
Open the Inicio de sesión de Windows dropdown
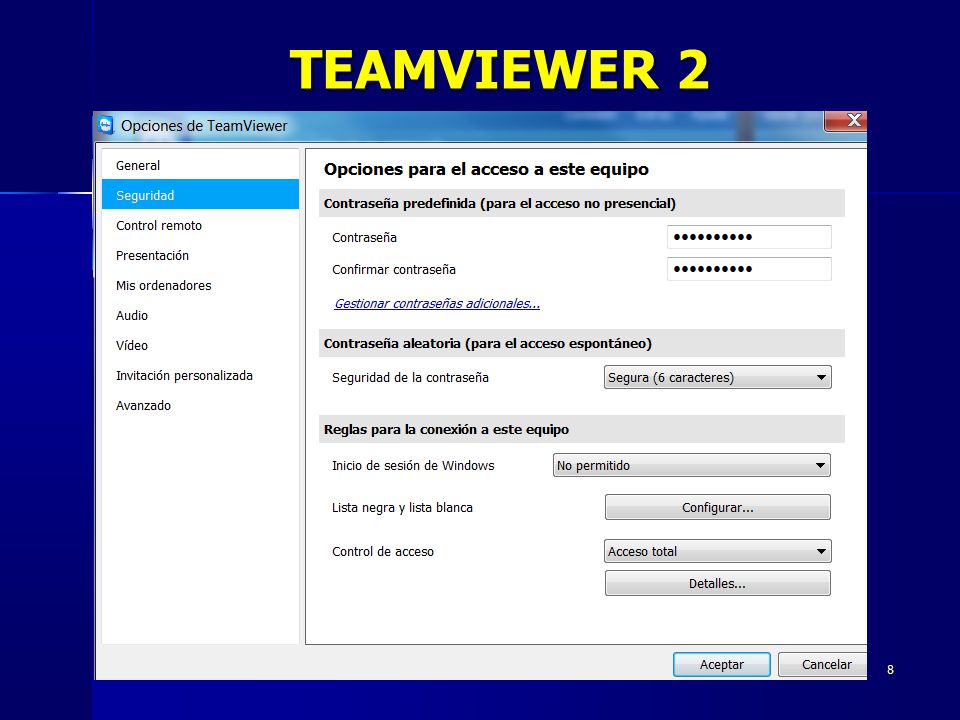692,465
